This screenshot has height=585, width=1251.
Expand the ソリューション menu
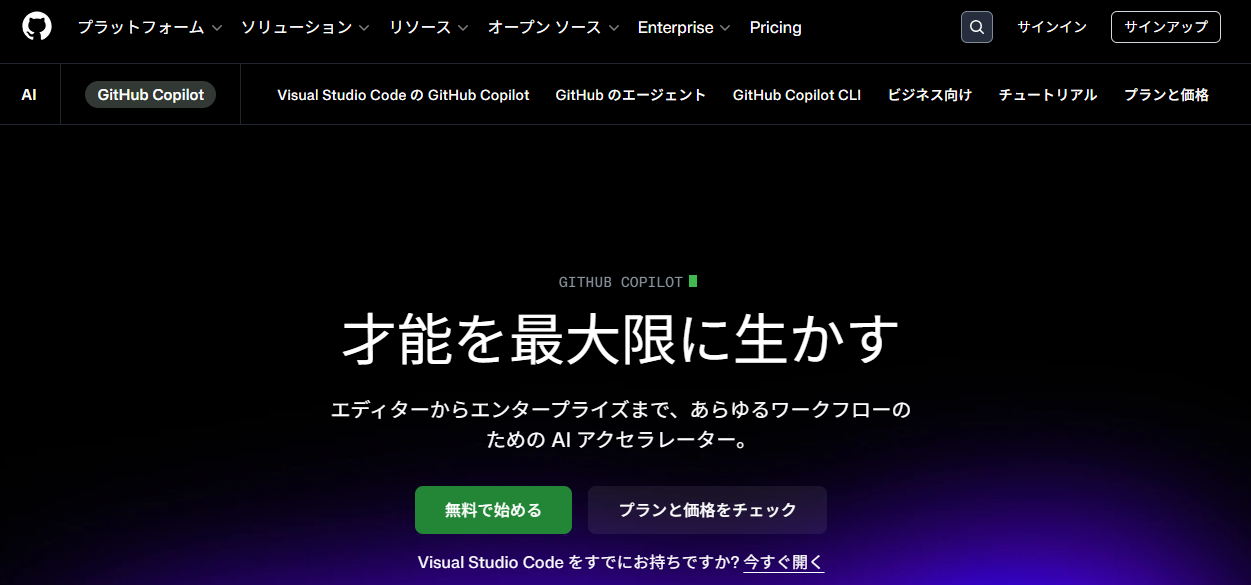click(305, 27)
